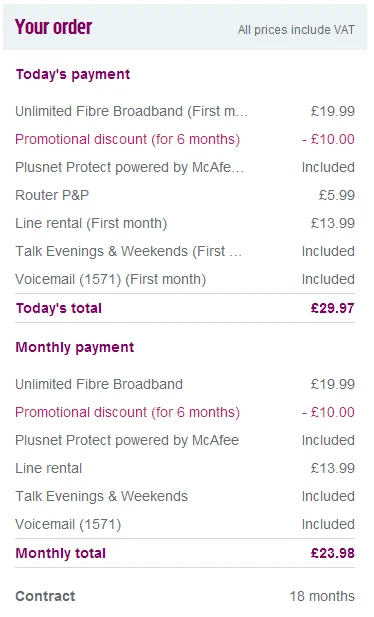The image size is (374, 617).
Task: Click monthly Line rental £13.99 price
Action: [333, 468]
